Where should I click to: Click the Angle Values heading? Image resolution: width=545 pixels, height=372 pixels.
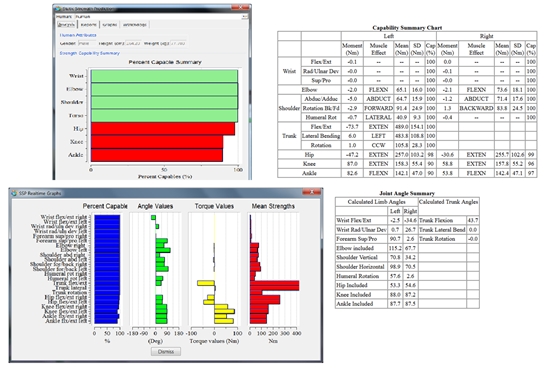click(155, 206)
